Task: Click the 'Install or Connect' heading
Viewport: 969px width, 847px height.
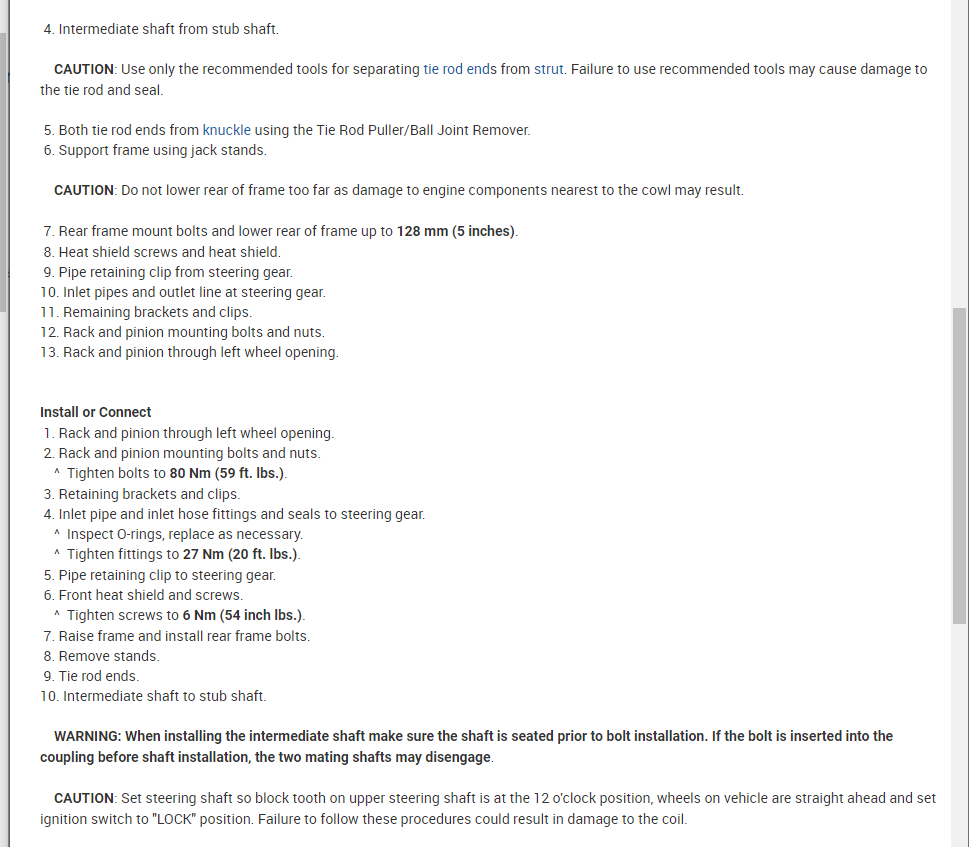Action: pos(96,412)
